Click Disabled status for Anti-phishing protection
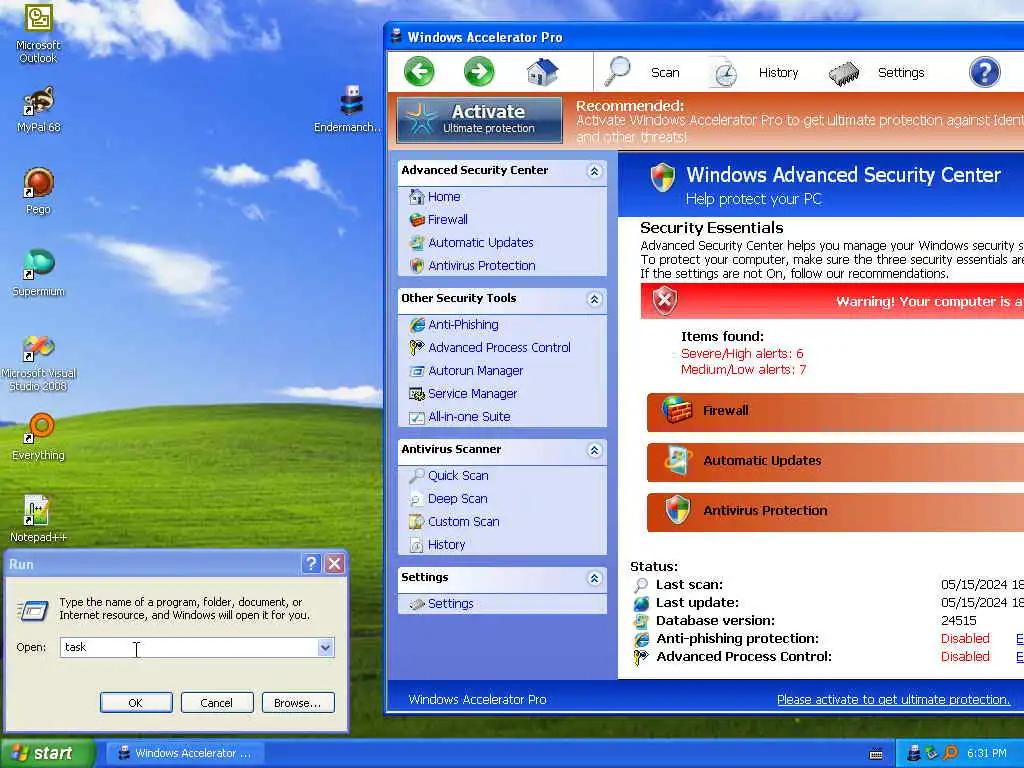This screenshot has height=768, width=1024. tap(965, 638)
